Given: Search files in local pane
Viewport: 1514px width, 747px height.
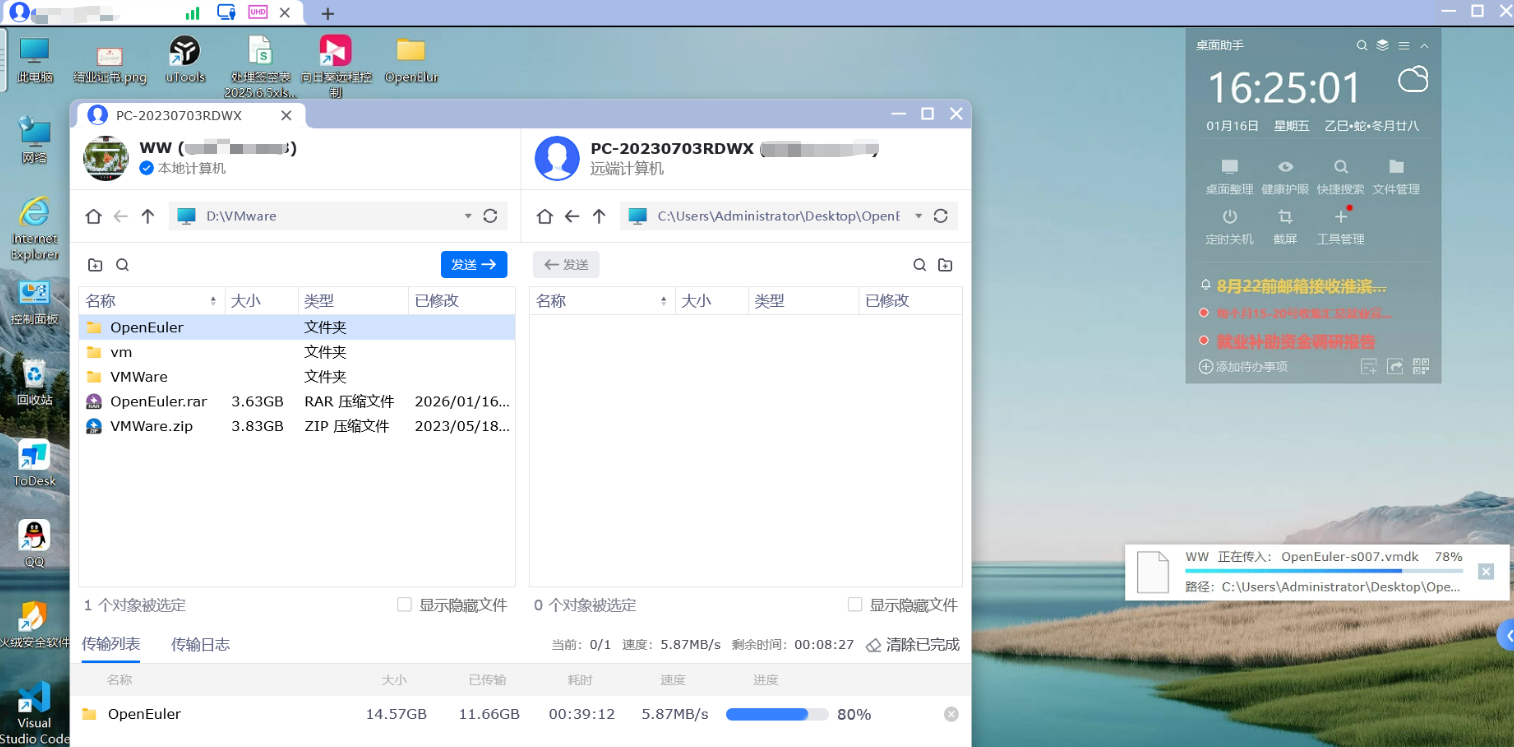Looking at the screenshot, I should pos(122,265).
